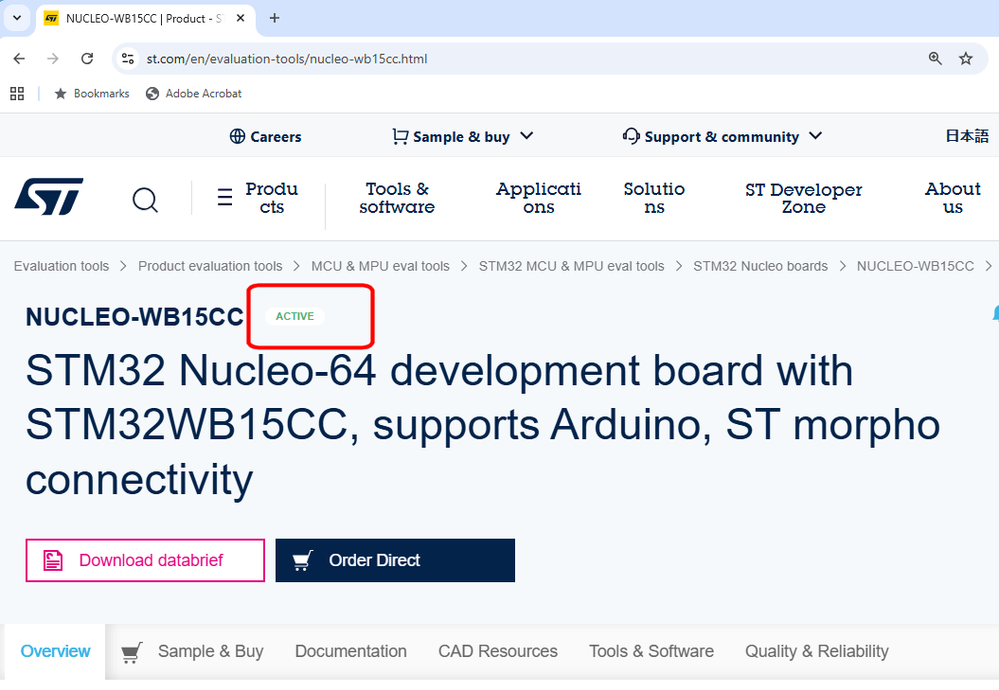
Task: Open the tab search dropdown arrow
Action: click(x=17, y=18)
